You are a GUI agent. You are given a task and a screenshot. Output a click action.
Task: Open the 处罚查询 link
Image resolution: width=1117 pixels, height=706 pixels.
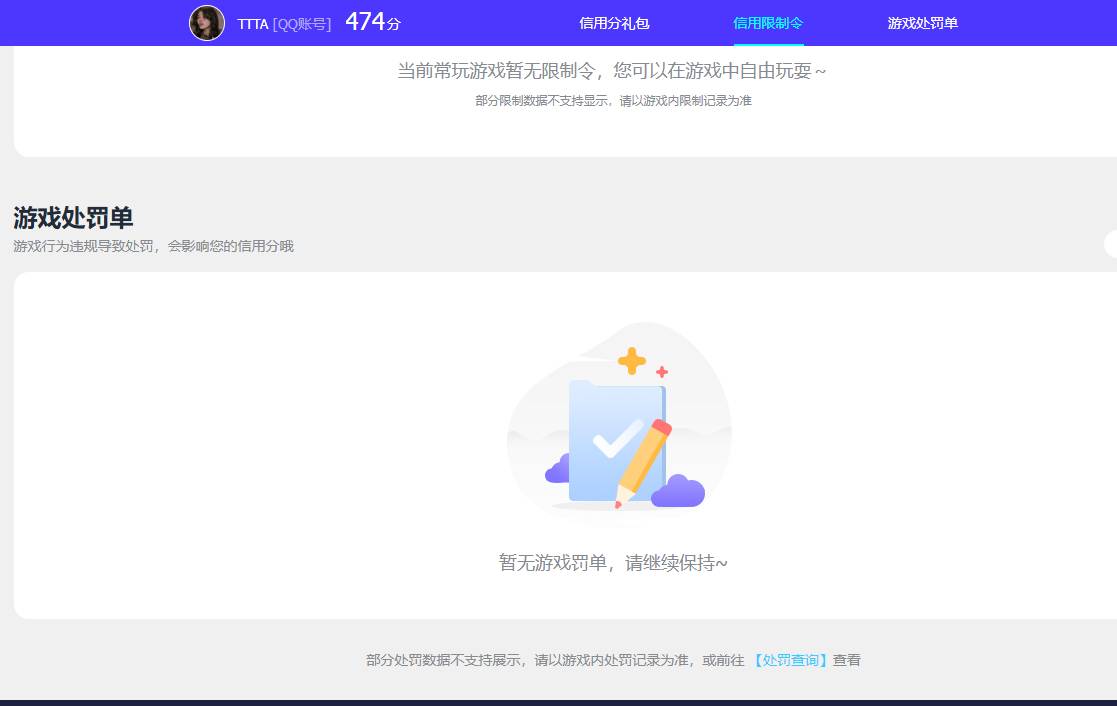792,660
